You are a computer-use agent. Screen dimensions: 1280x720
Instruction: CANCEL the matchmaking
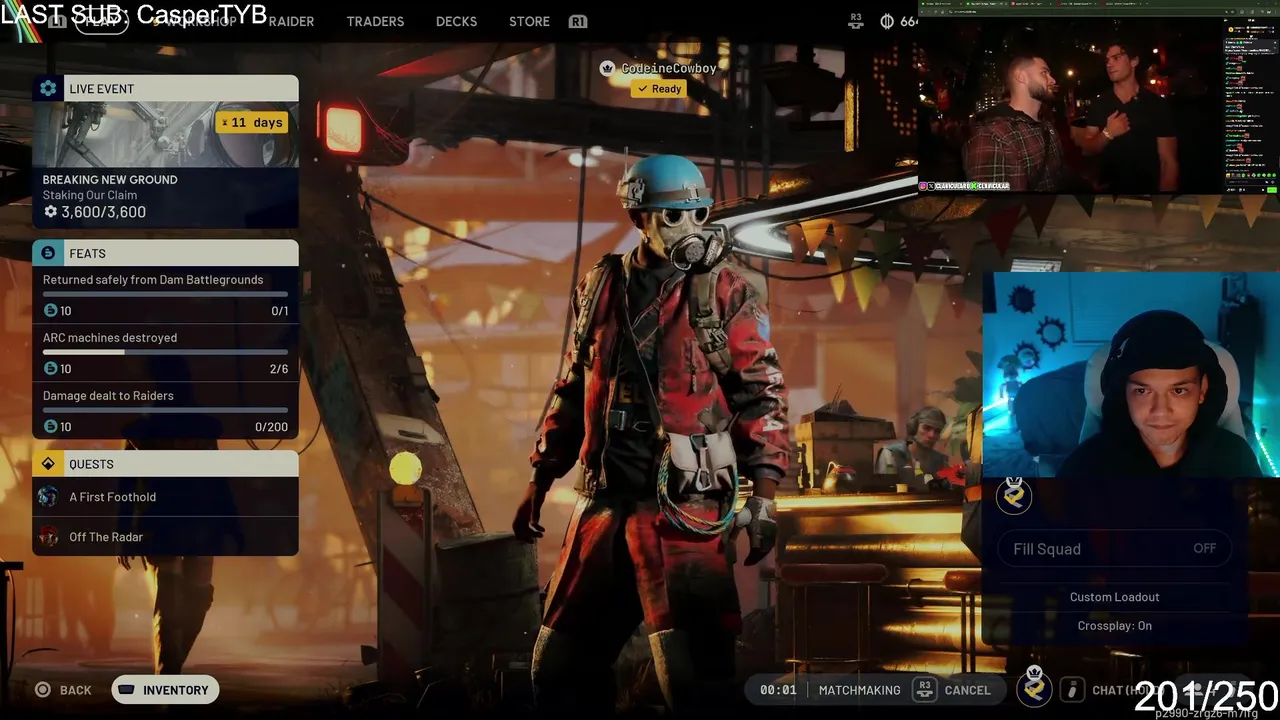(967, 690)
